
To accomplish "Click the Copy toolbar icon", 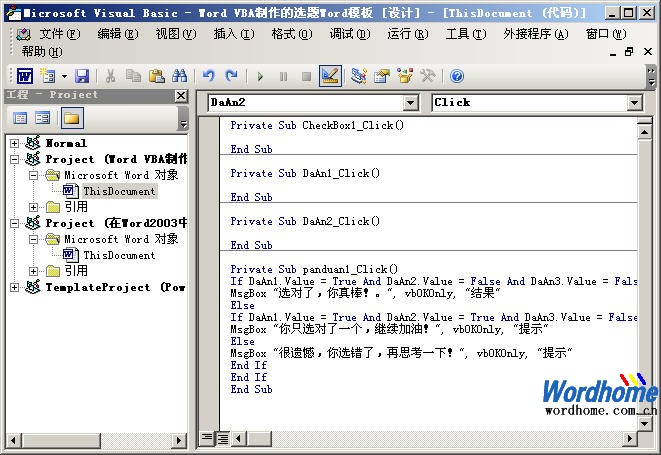I will coord(134,76).
